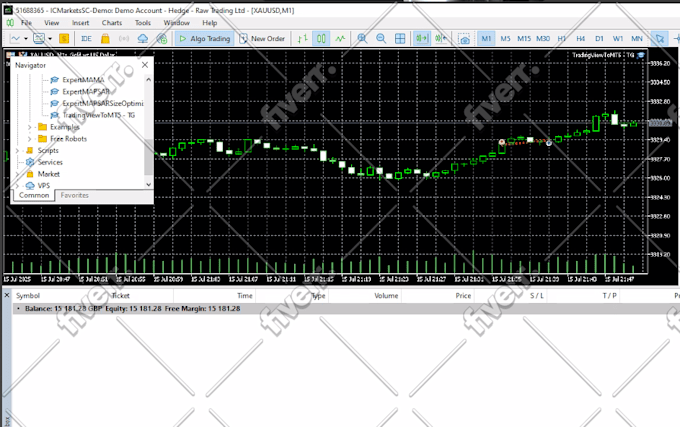Viewport: 680px width, 427px height.
Task: Select ExpertMAPSARSizeOptimized expert advisor
Action: [103, 103]
